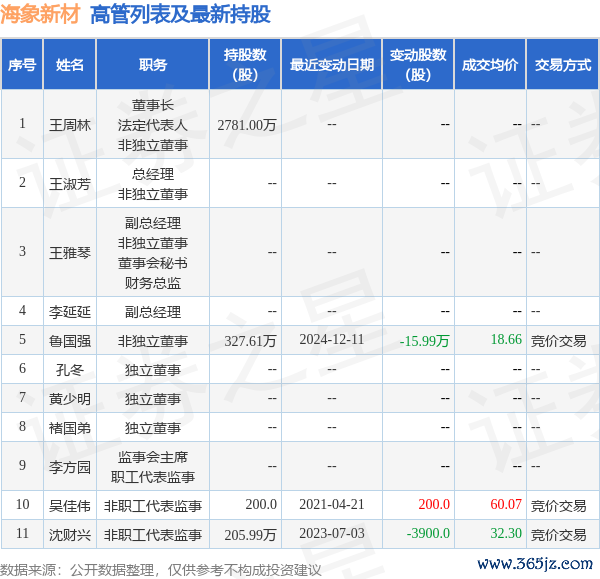Click the 姓名 column header
This screenshot has height=579, width=600.
click(x=70, y=65)
